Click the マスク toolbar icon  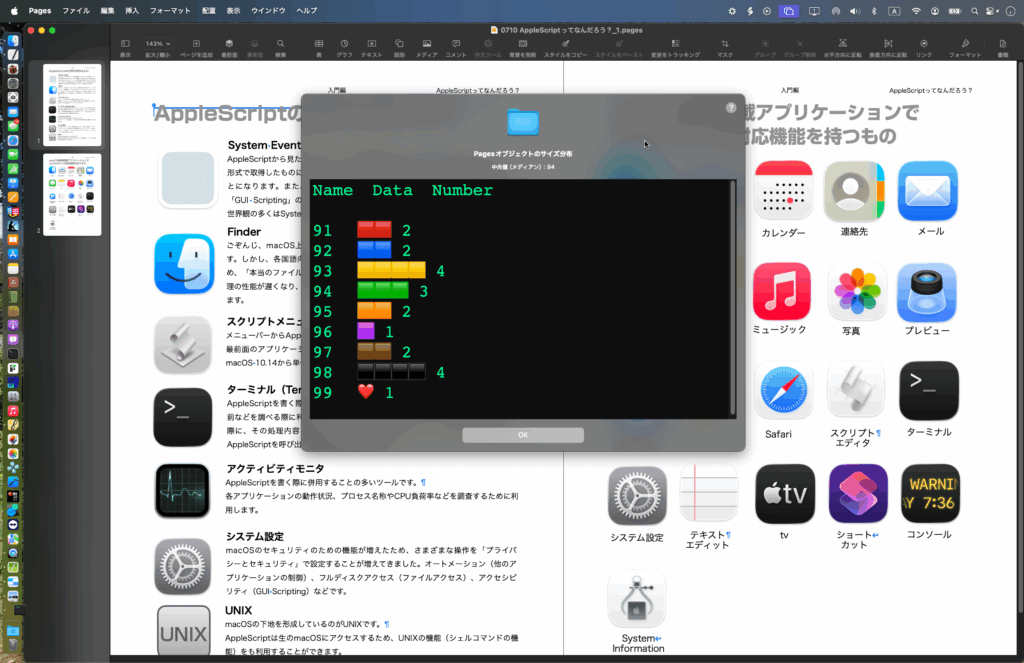click(725, 46)
